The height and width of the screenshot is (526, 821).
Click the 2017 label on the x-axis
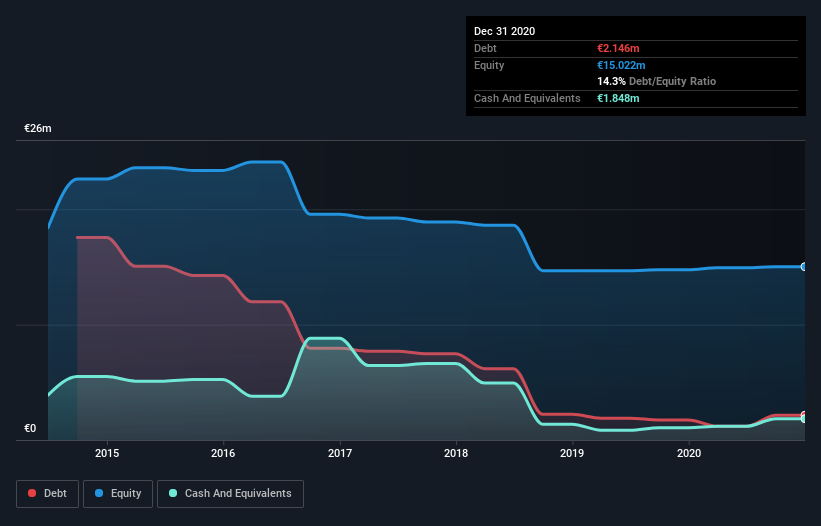tap(340, 453)
